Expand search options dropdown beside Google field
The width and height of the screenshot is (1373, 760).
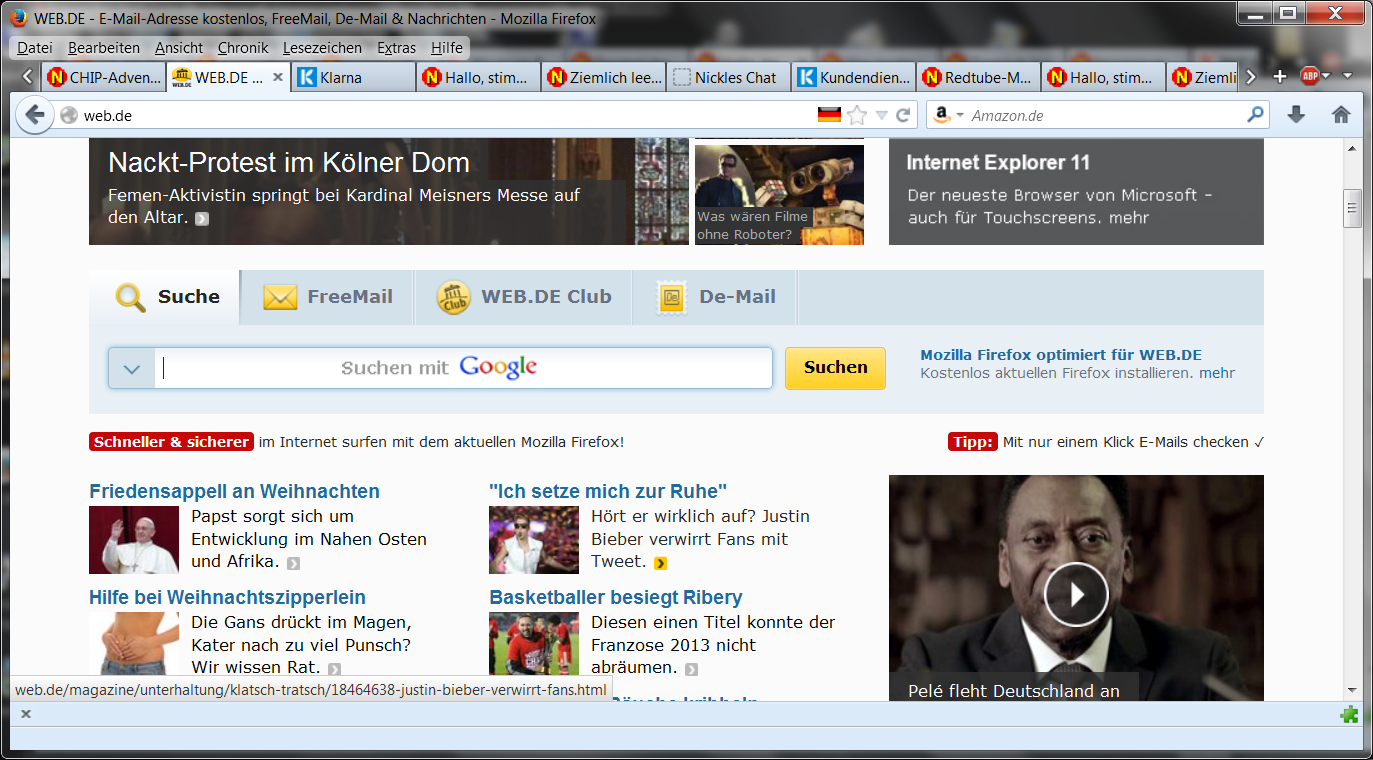coord(132,368)
